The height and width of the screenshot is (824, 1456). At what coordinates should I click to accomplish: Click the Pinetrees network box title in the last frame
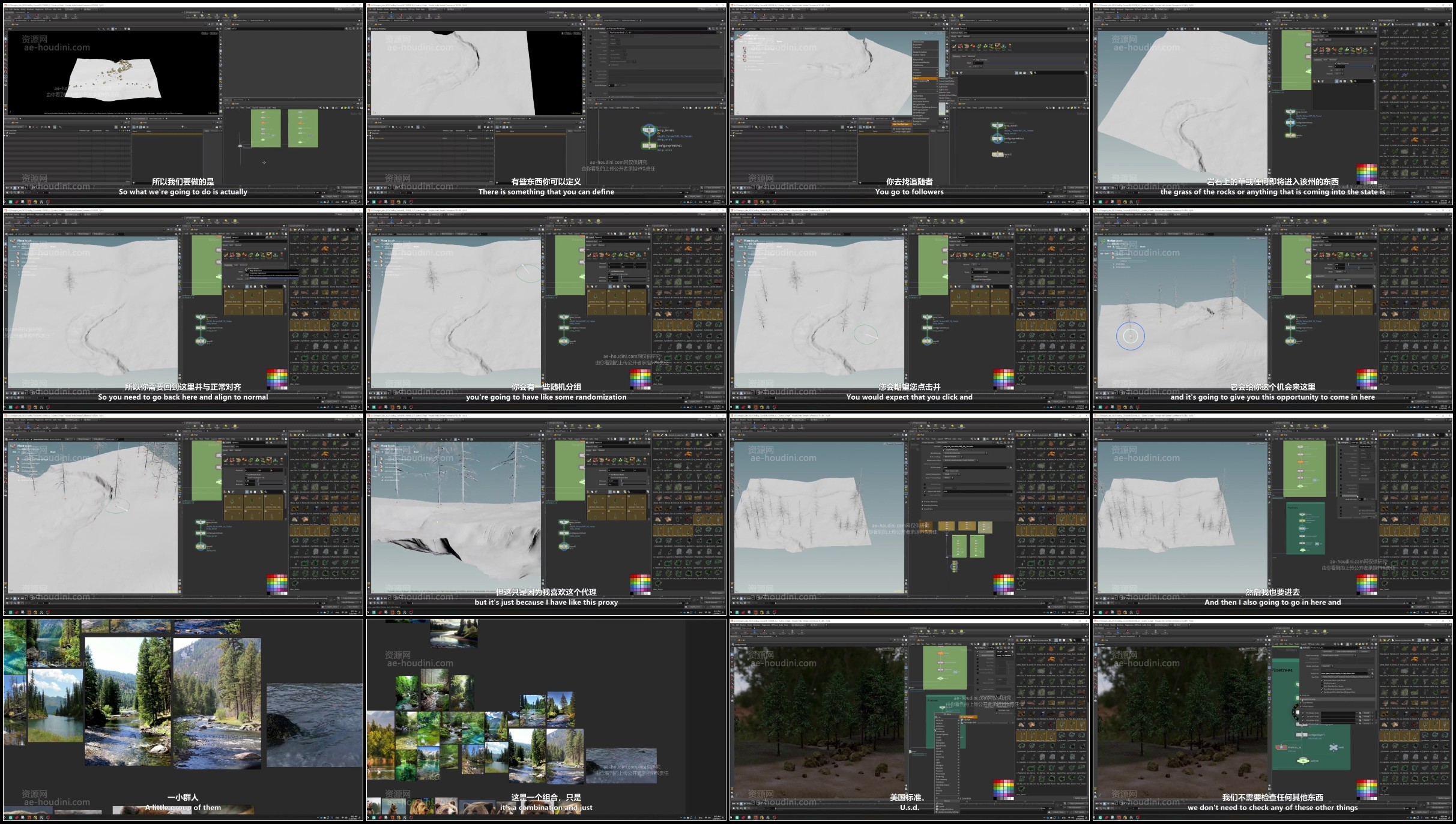click(x=1282, y=670)
